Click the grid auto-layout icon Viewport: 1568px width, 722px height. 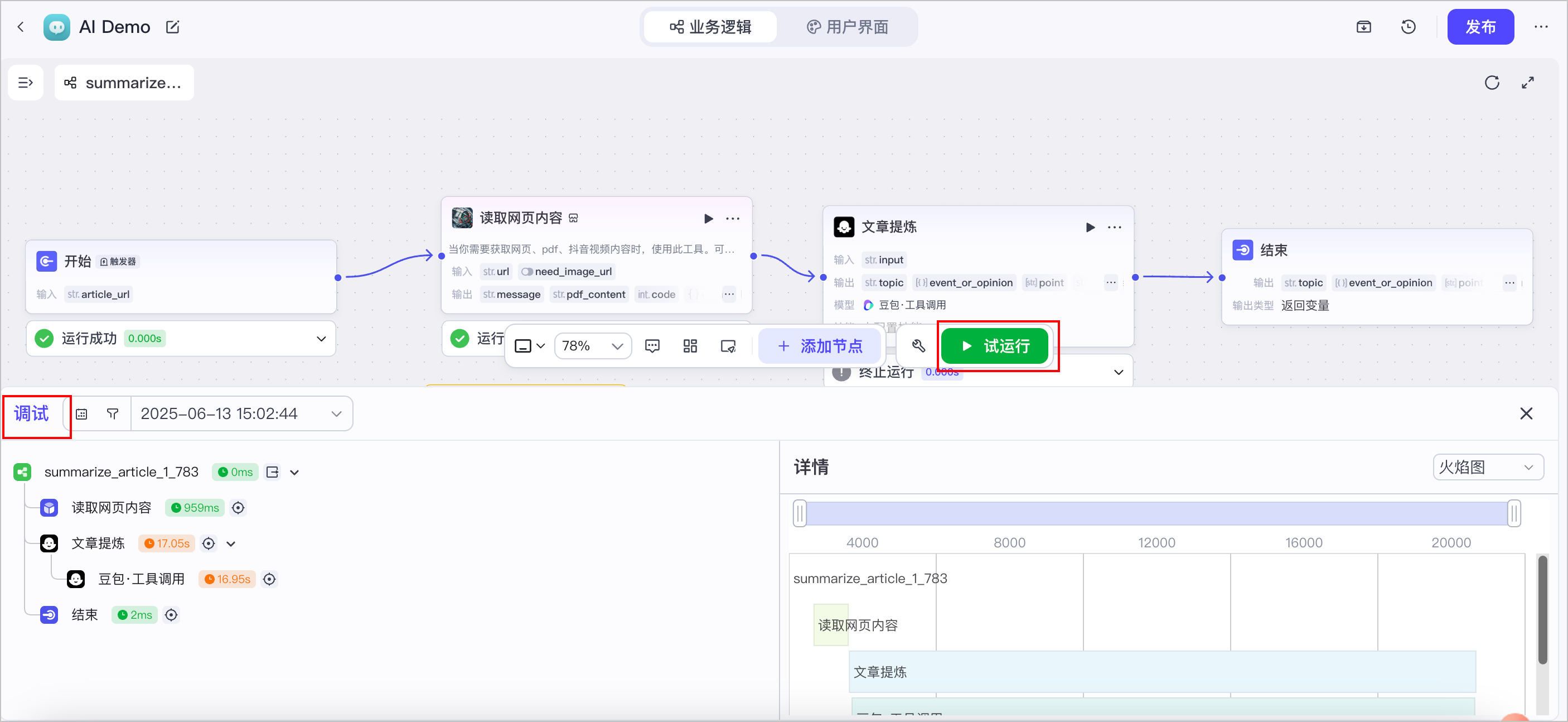[690, 346]
